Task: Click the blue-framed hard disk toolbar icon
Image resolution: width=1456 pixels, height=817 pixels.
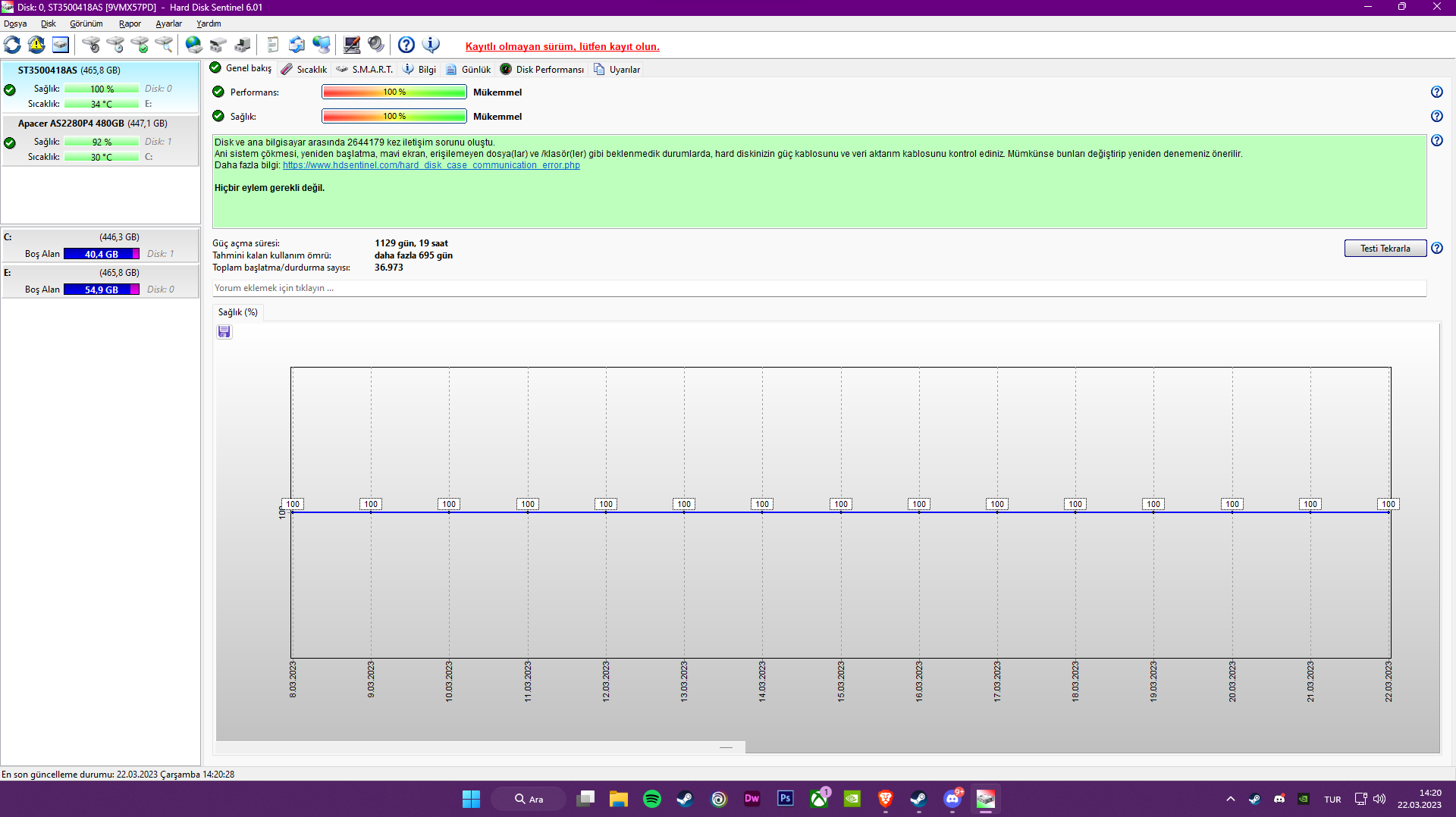Action: coord(61,45)
